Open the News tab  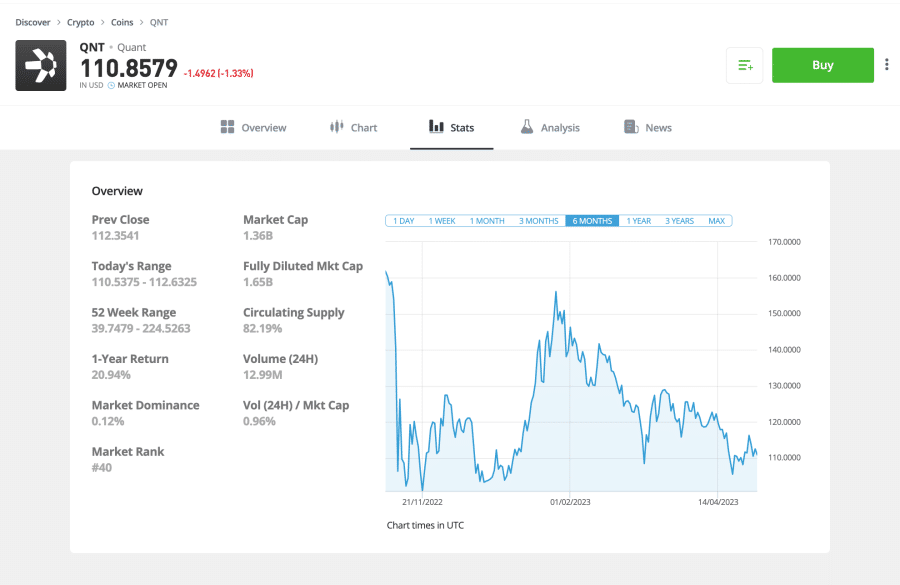648,127
